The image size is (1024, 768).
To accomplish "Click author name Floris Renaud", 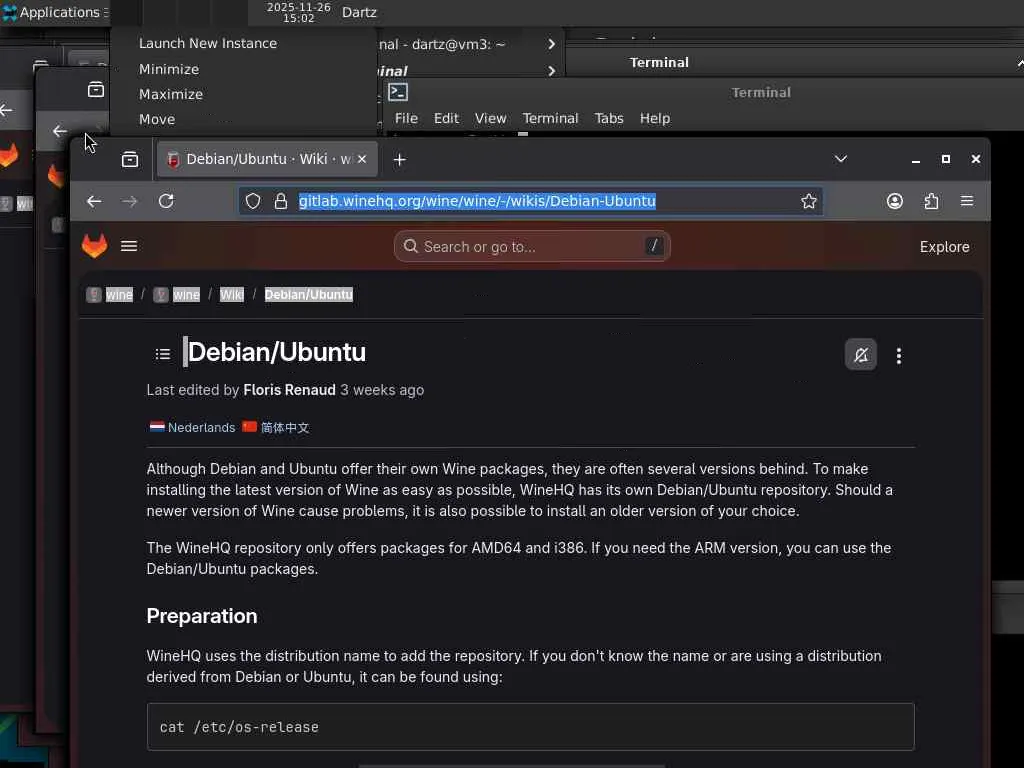I will [289, 390].
